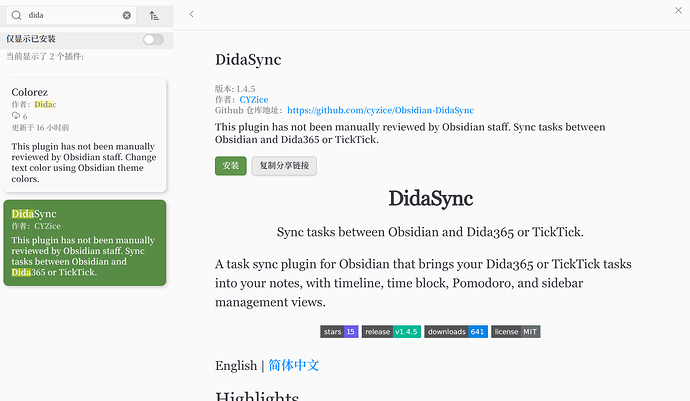Click the stars 15 badge
Image resolution: width=690 pixels, height=401 pixels.
tap(339, 331)
